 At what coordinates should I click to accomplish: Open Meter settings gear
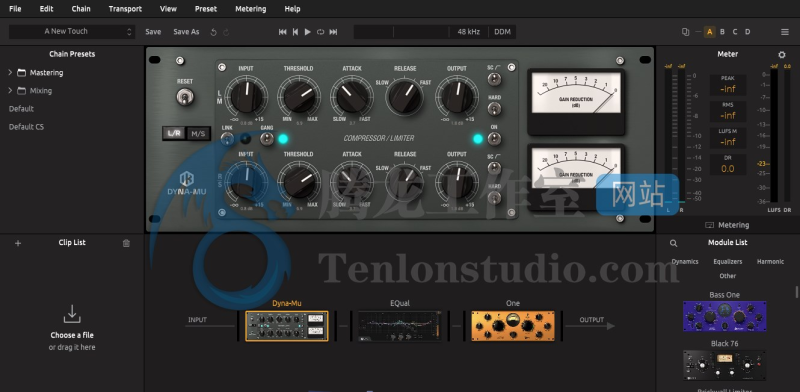coord(782,55)
